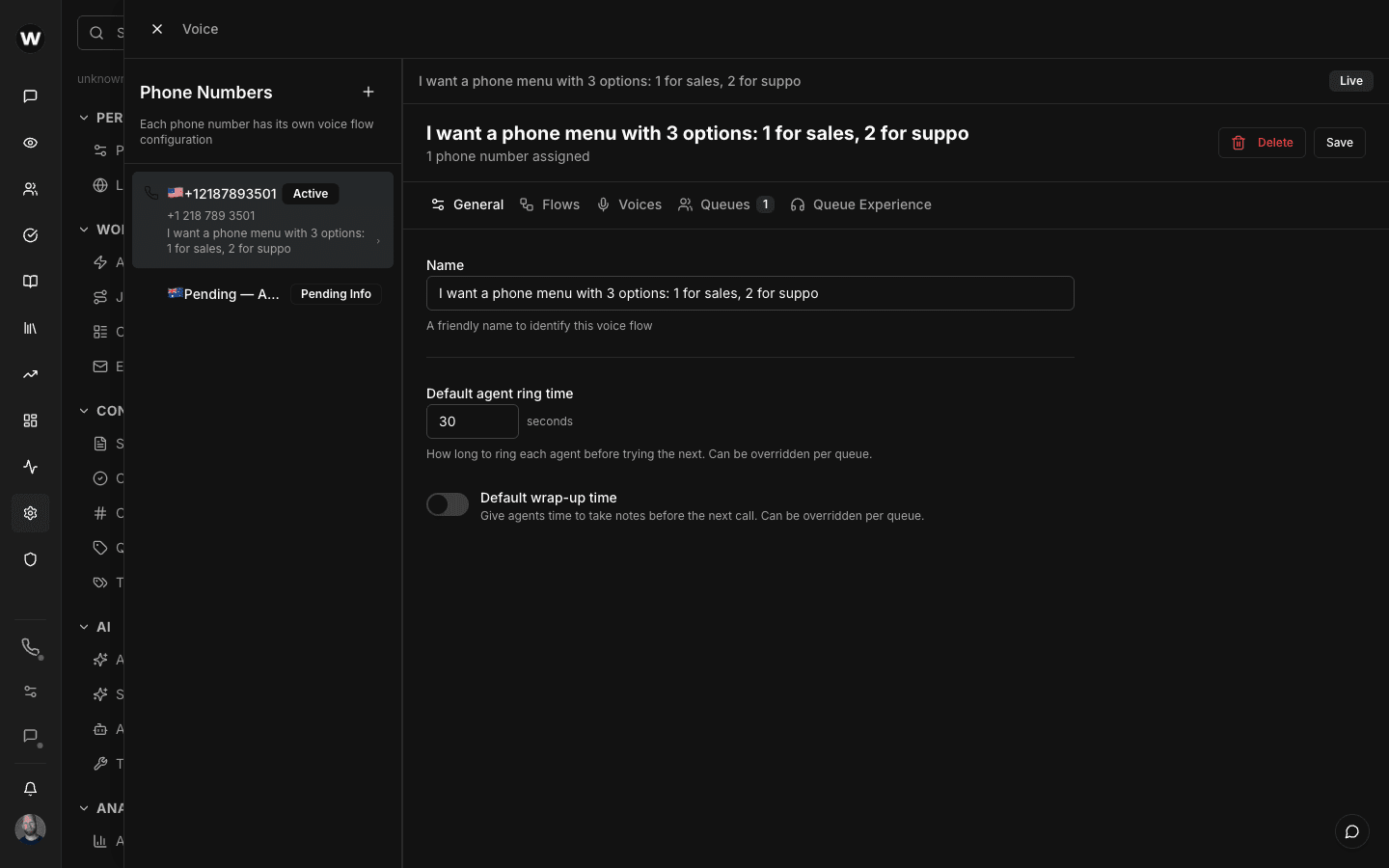Enable the Default wrap-up time toggle
The width and height of the screenshot is (1389, 868).
[x=447, y=504]
